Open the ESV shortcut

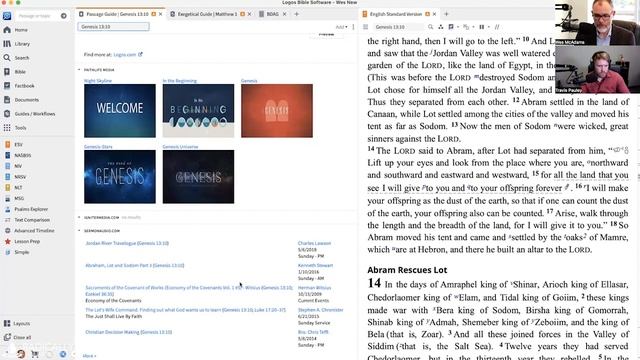pos(14,144)
